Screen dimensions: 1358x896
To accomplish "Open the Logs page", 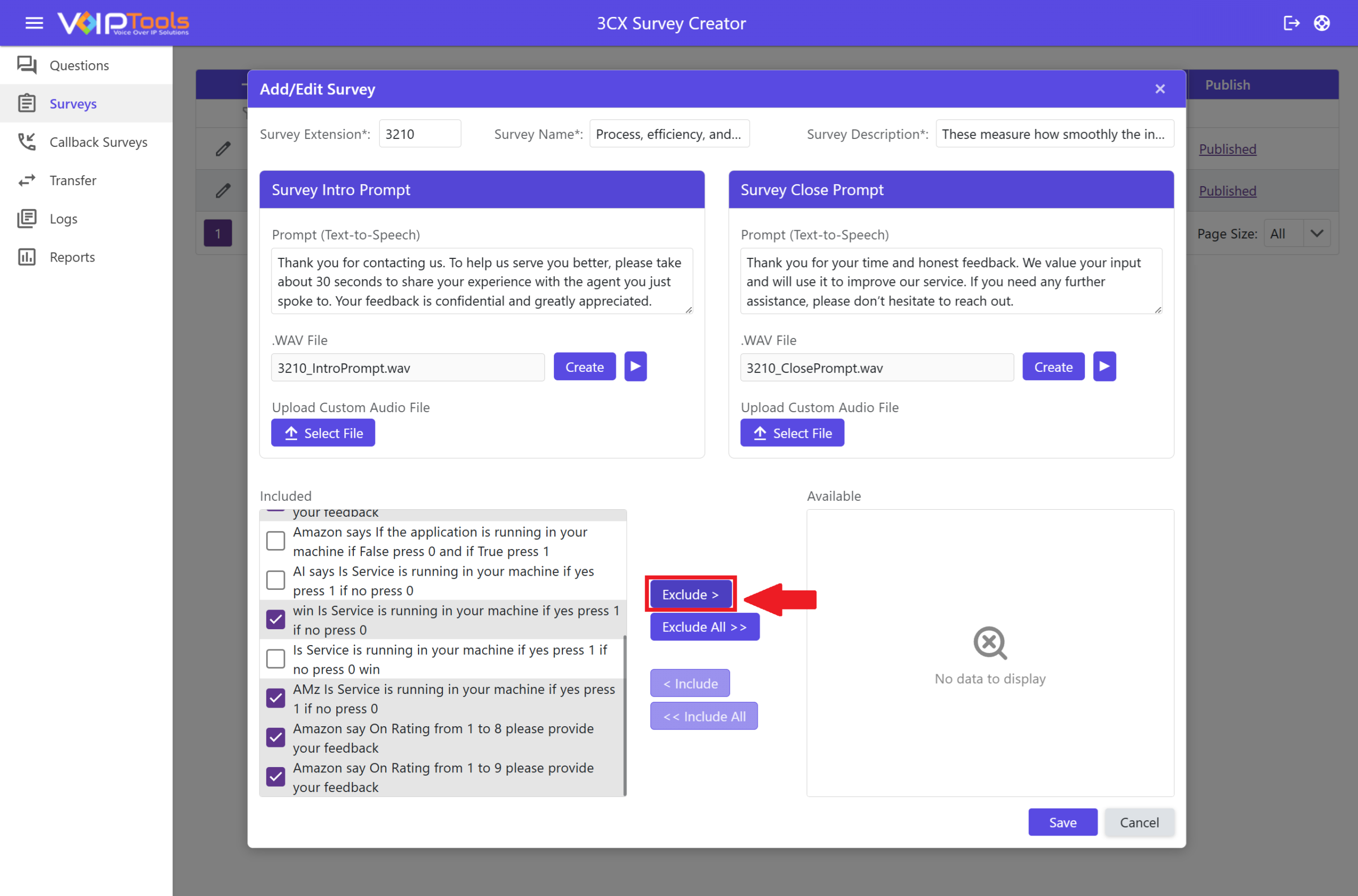I will (x=86, y=219).
